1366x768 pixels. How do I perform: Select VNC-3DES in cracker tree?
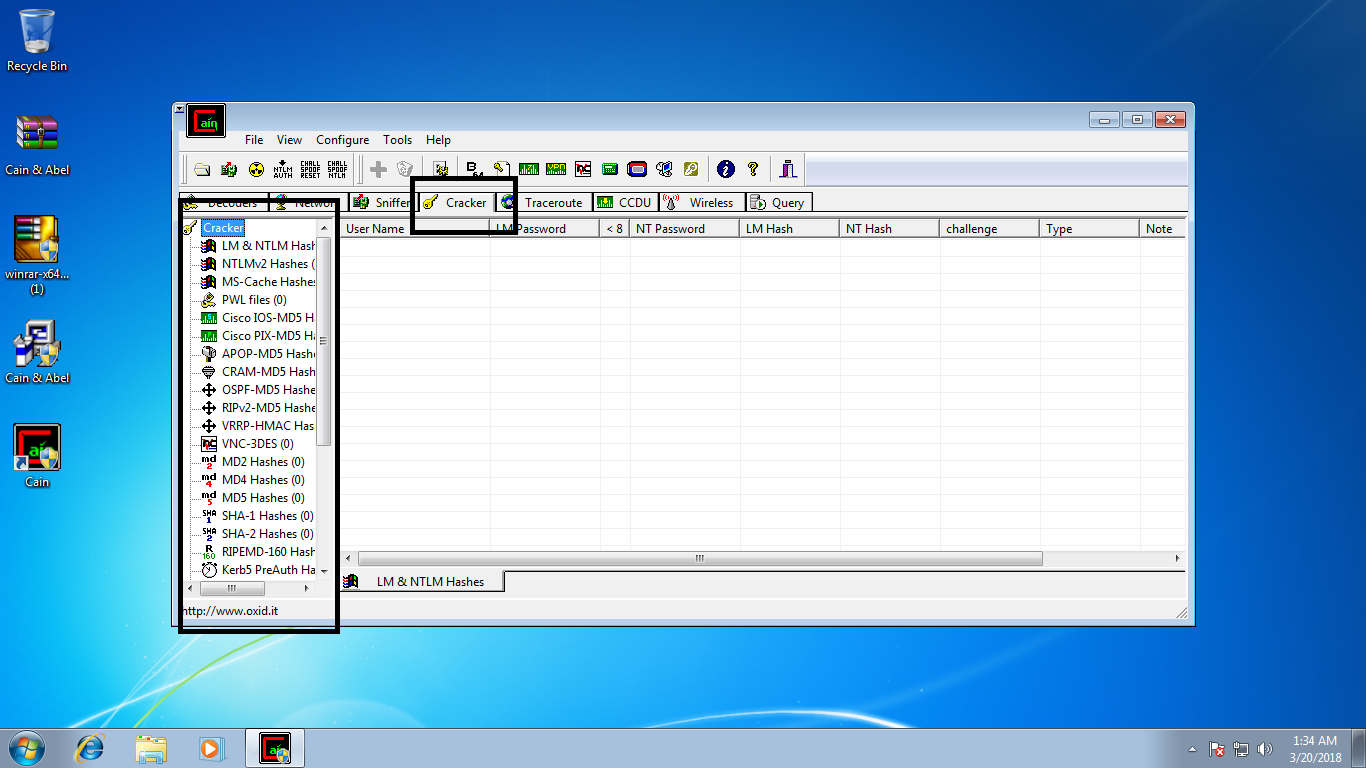(x=257, y=444)
